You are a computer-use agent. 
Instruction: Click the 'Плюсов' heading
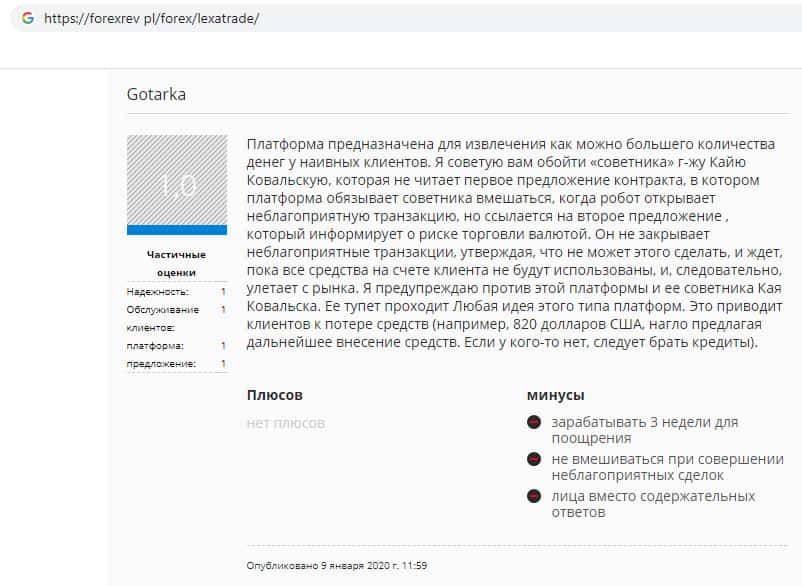[275, 395]
